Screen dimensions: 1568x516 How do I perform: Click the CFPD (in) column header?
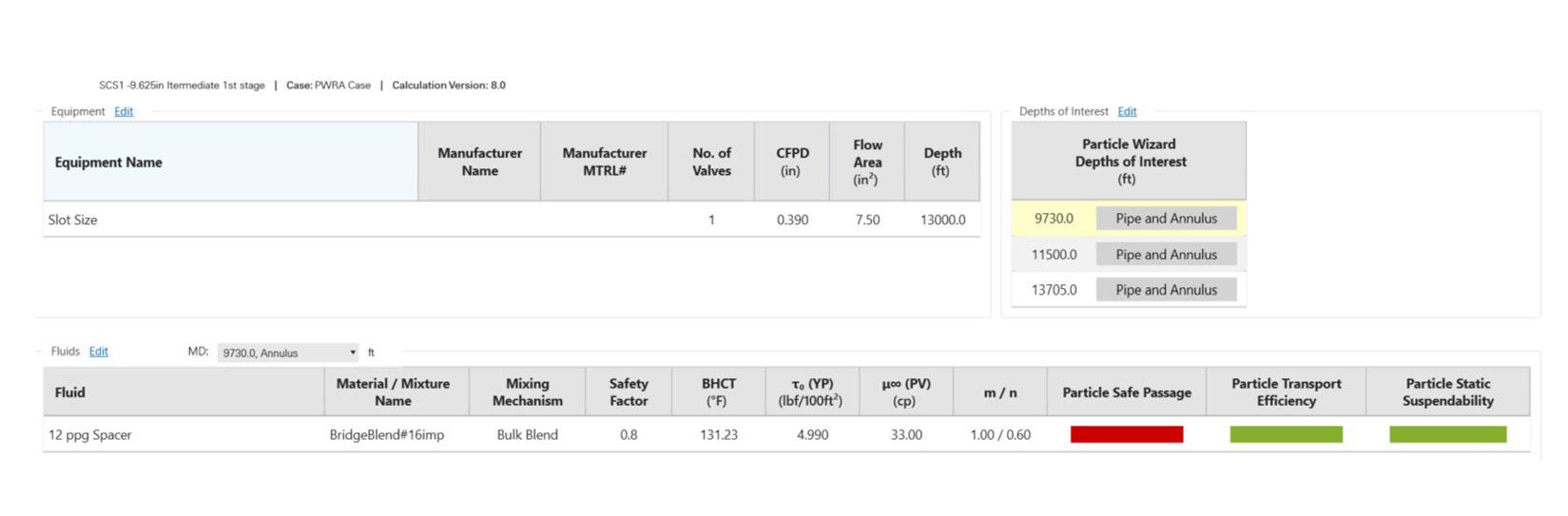791,162
